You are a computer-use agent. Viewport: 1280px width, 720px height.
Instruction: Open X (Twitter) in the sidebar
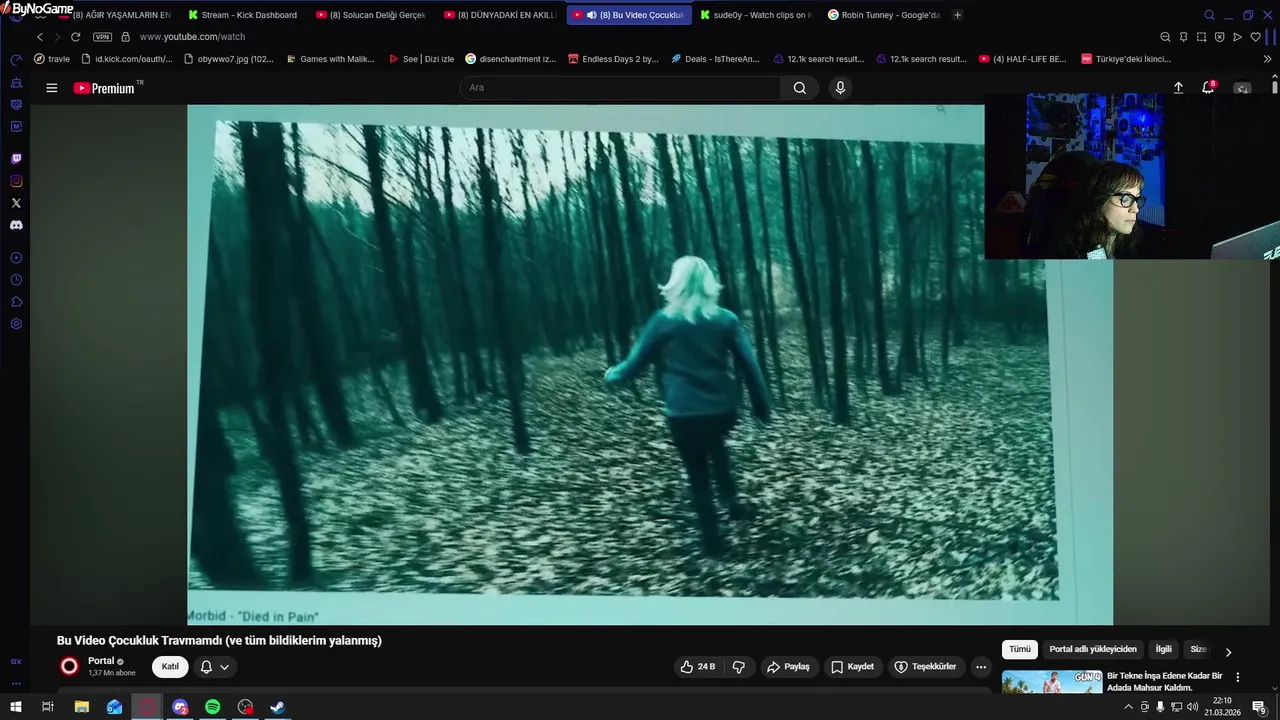16,203
